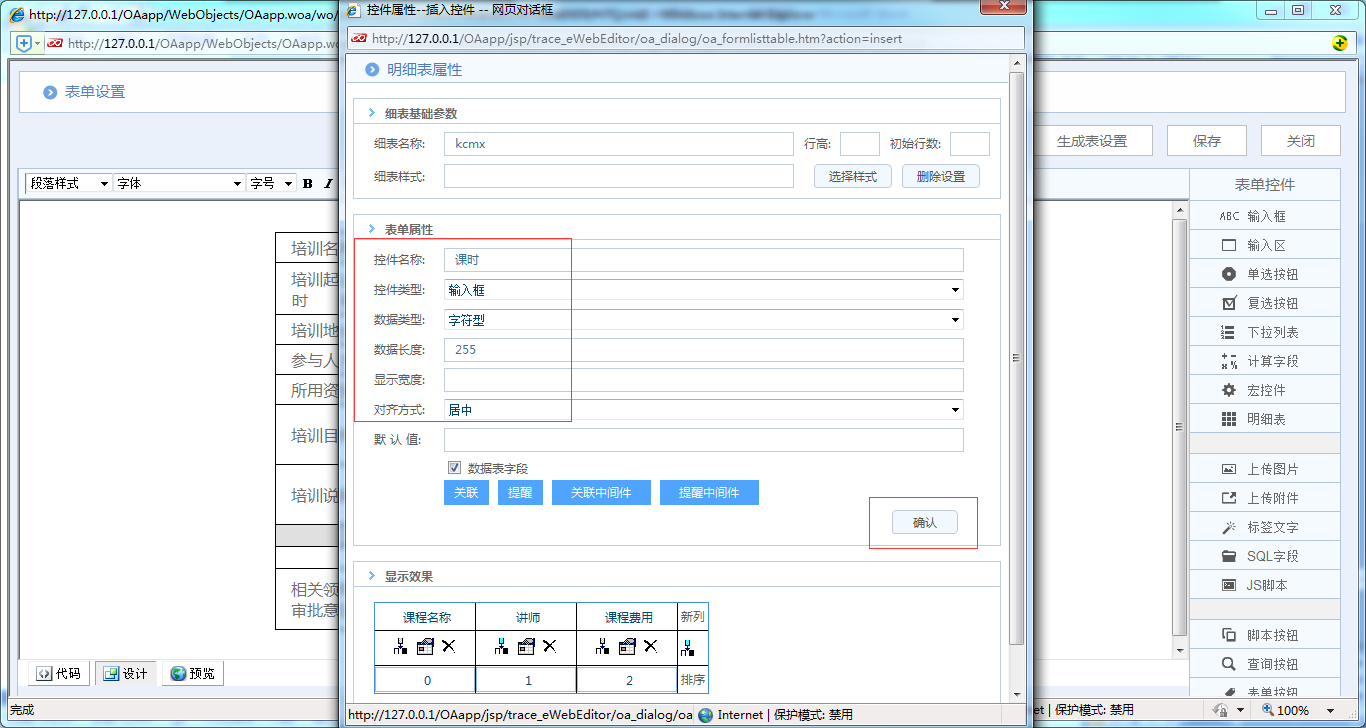Open the 字体 font selector
This screenshot has height=728, width=1366.
click(x=177, y=183)
